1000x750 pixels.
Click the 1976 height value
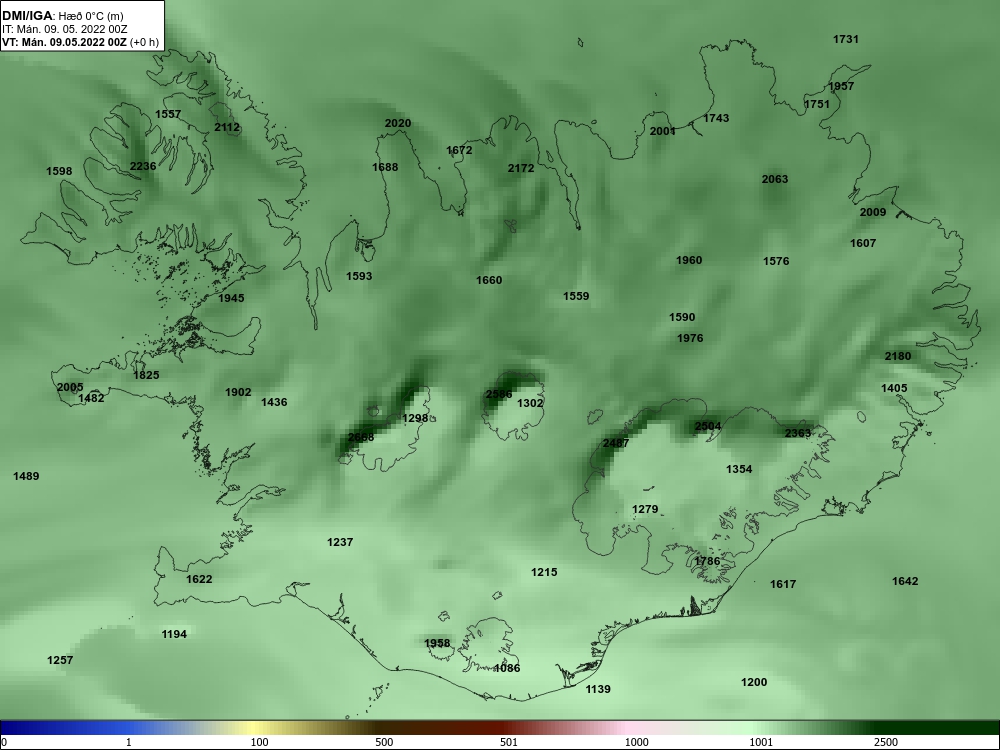click(690, 338)
